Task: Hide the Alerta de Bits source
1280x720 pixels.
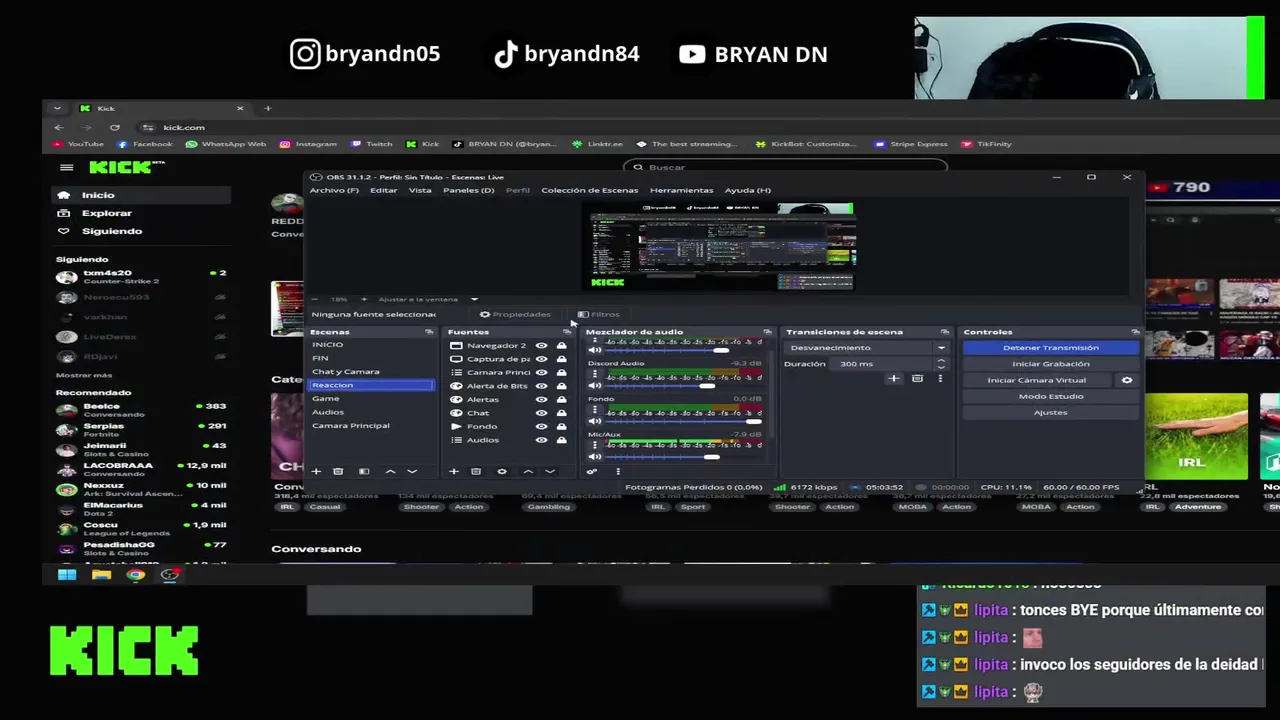Action: [x=542, y=386]
